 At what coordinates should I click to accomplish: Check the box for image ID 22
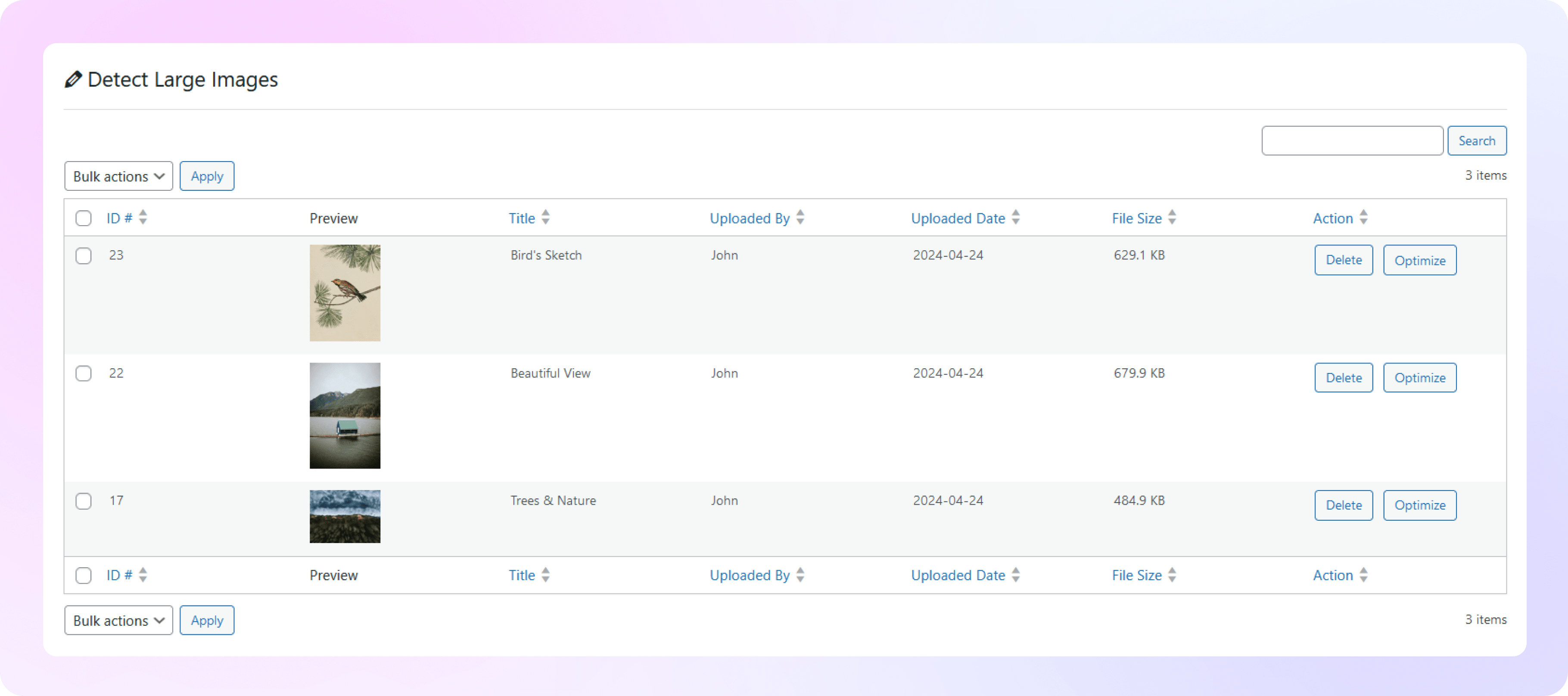[x=84, y=373]
